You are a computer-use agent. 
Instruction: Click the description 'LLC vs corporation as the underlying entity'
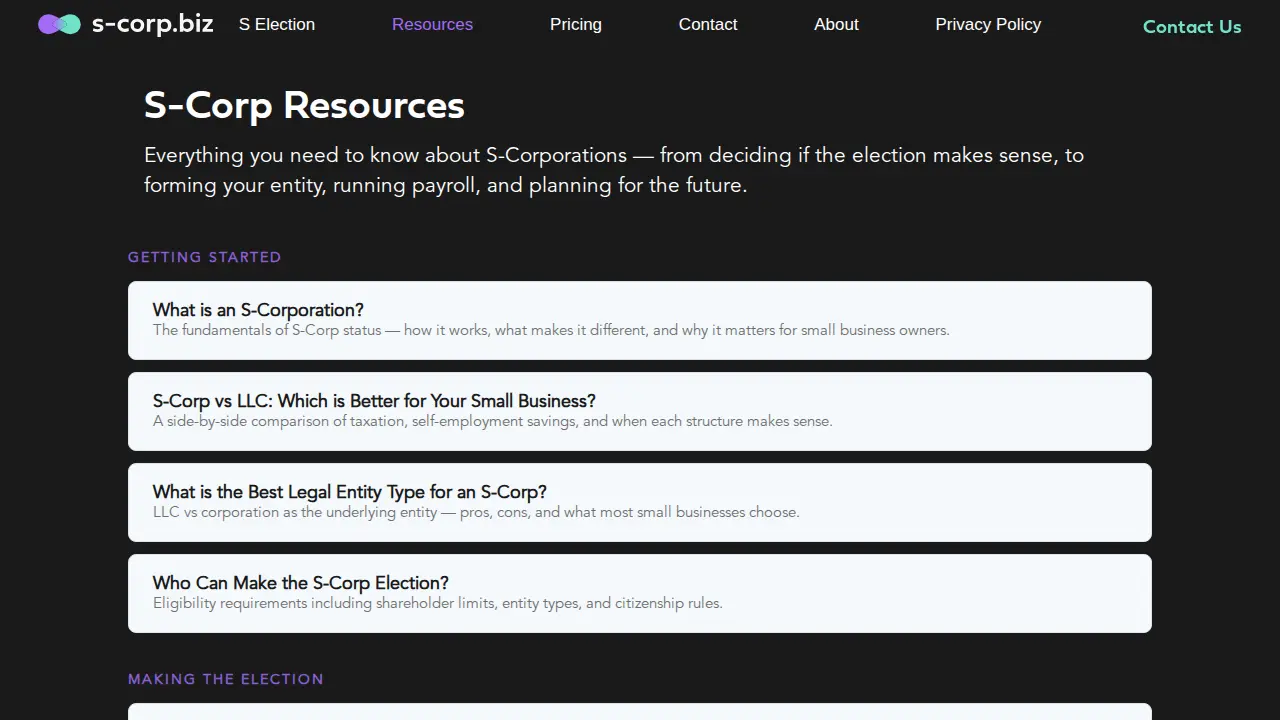click(x=476, y=512)
